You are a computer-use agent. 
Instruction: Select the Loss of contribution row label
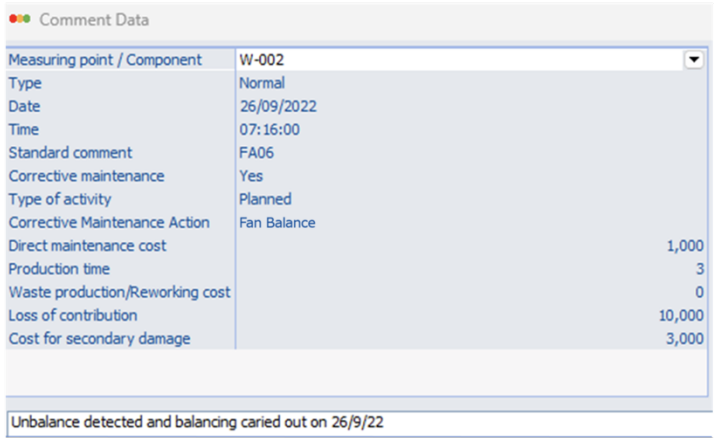[x=72, y=315]
